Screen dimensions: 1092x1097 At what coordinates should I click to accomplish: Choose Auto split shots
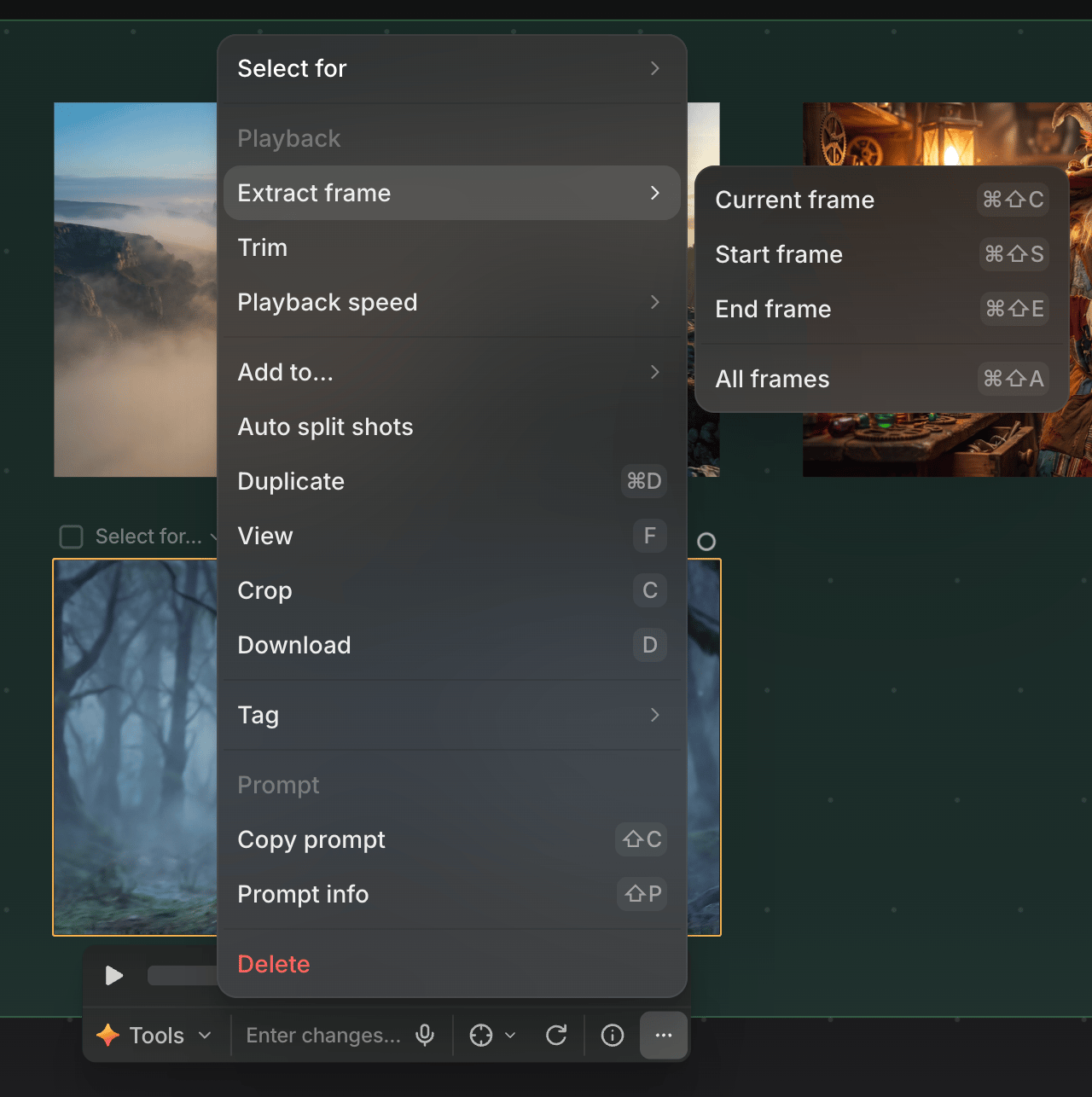point(452,427)
